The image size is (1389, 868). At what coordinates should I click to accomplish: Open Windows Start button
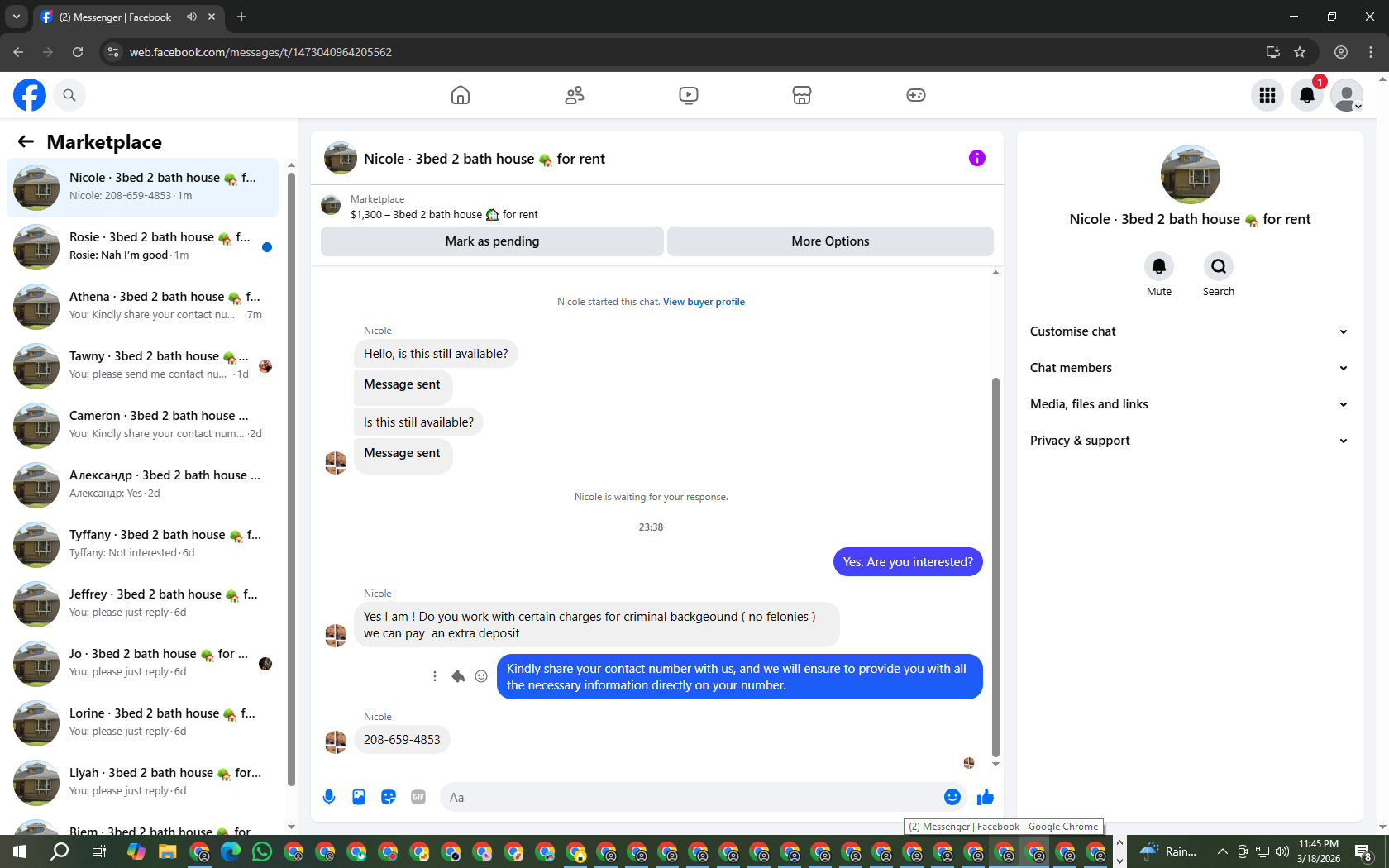[20, 851]
